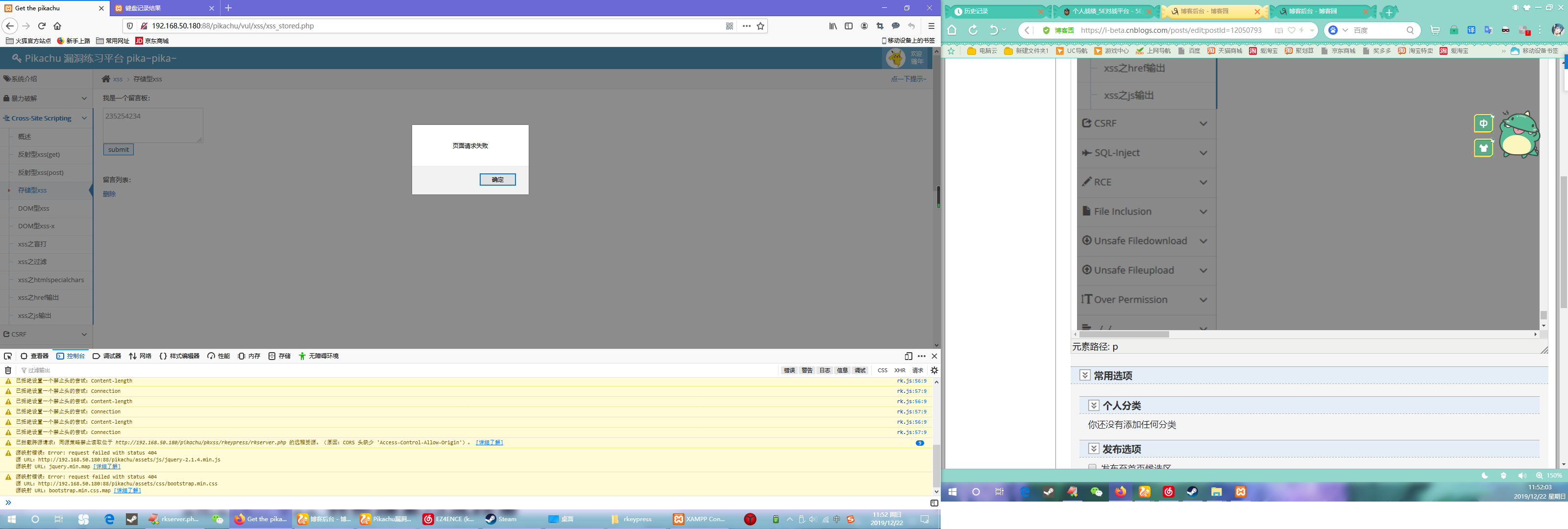Click the element picker icon in devtools

[x=8, y=356]
